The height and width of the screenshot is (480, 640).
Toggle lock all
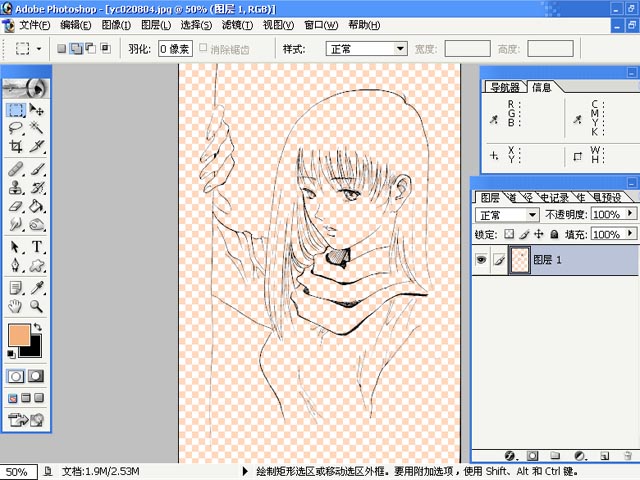554,234
